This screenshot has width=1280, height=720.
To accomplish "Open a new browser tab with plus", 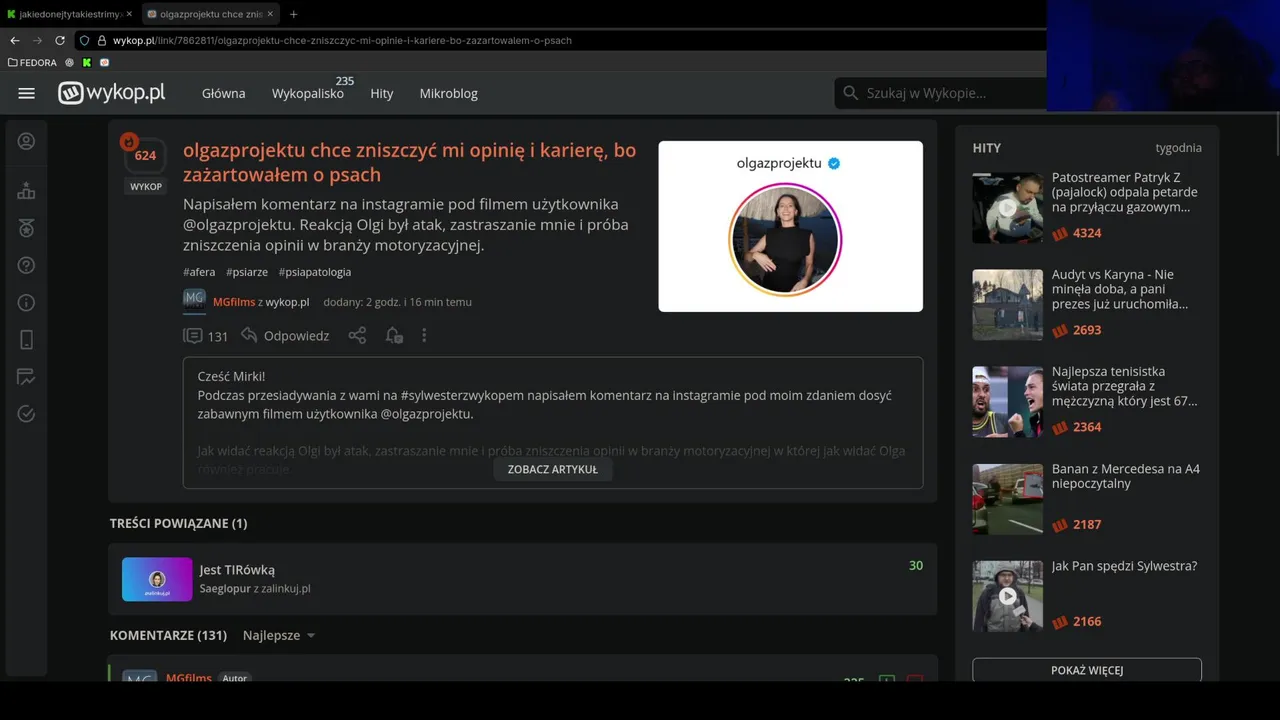I will pos(293,14).
